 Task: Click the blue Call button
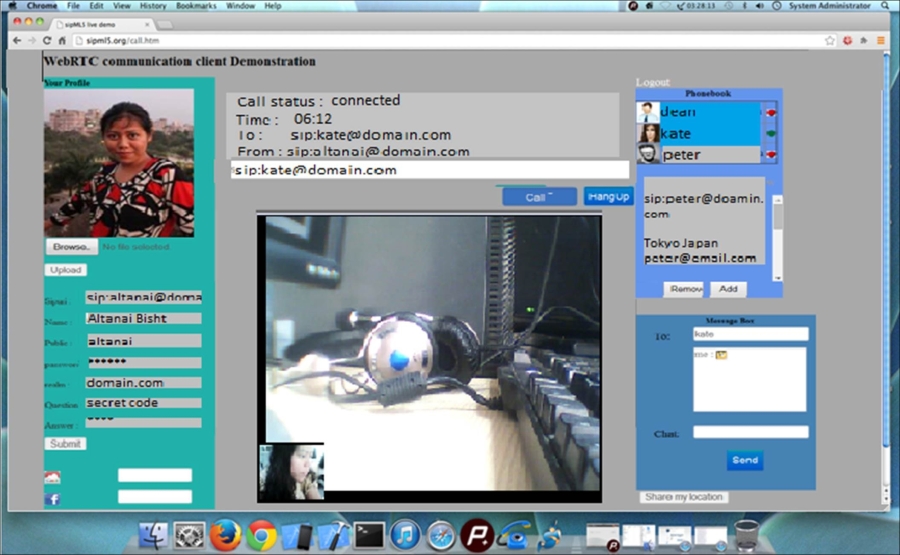coord(540,197)
